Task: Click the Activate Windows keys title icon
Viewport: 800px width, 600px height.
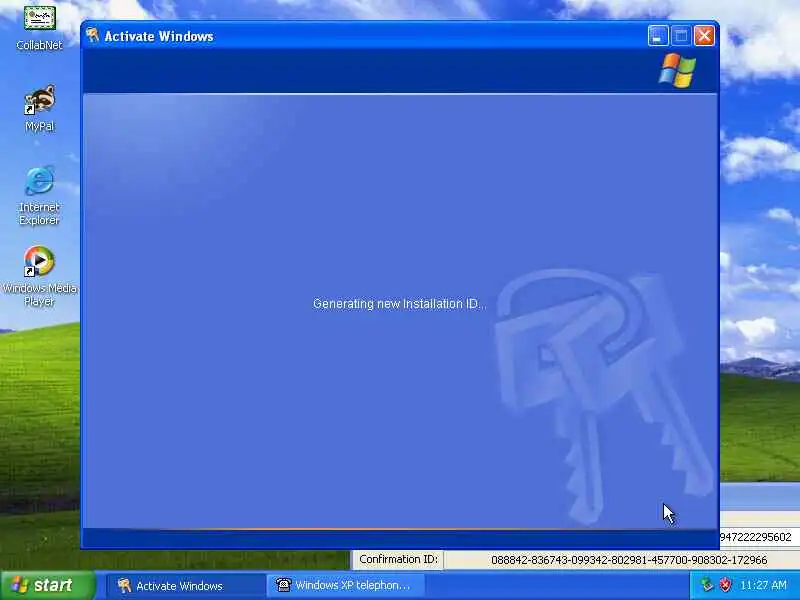Action: coord(92,35)
